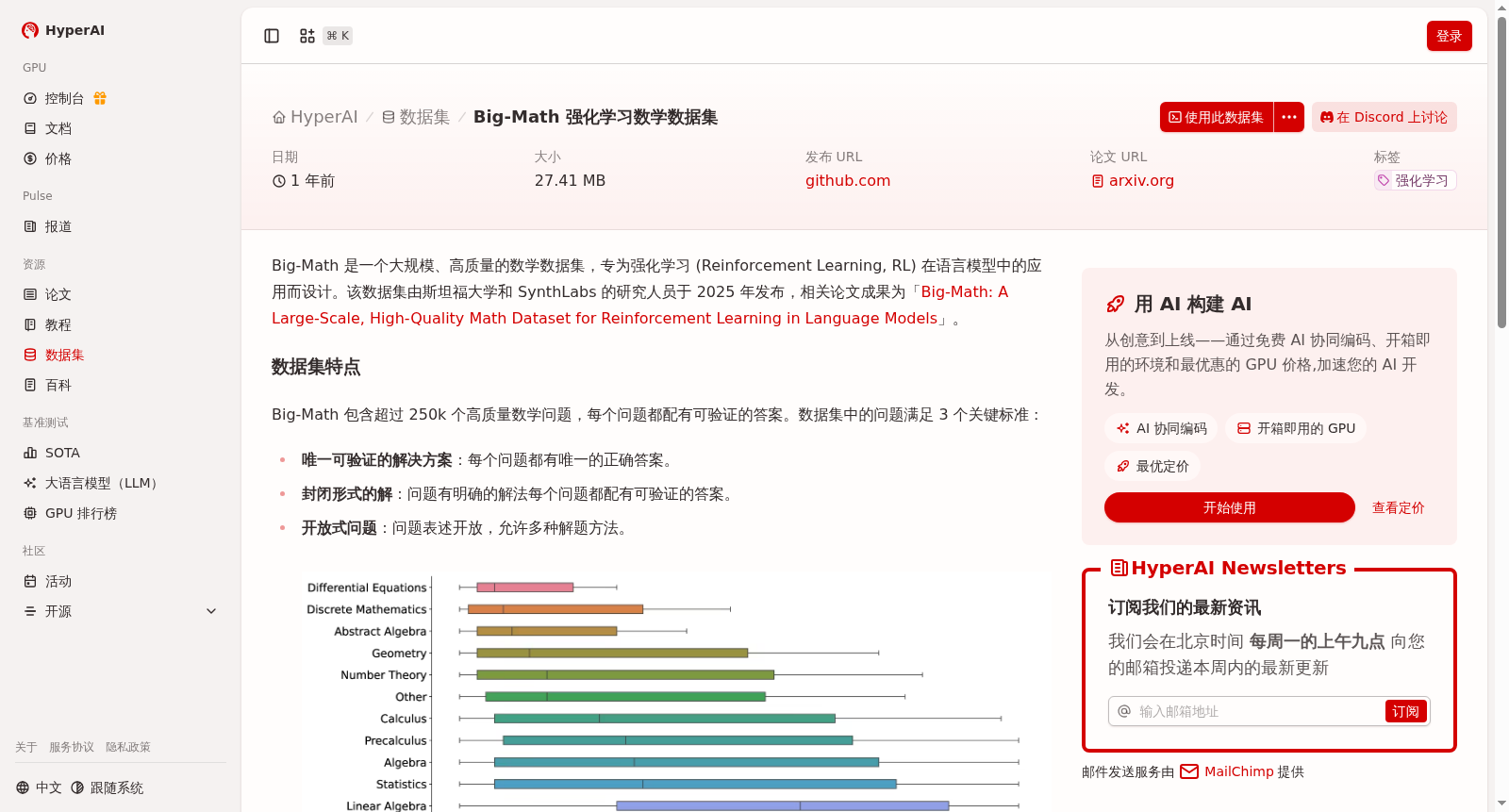Open the command palette grid icon
1509x812 pixels.
coord(307,36)
